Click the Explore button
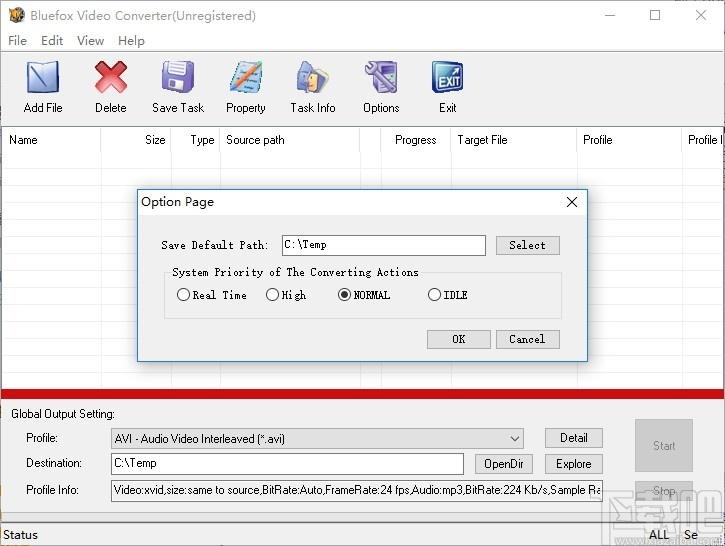This screenshot has height=546, width=725. click(x=574, y=464)
